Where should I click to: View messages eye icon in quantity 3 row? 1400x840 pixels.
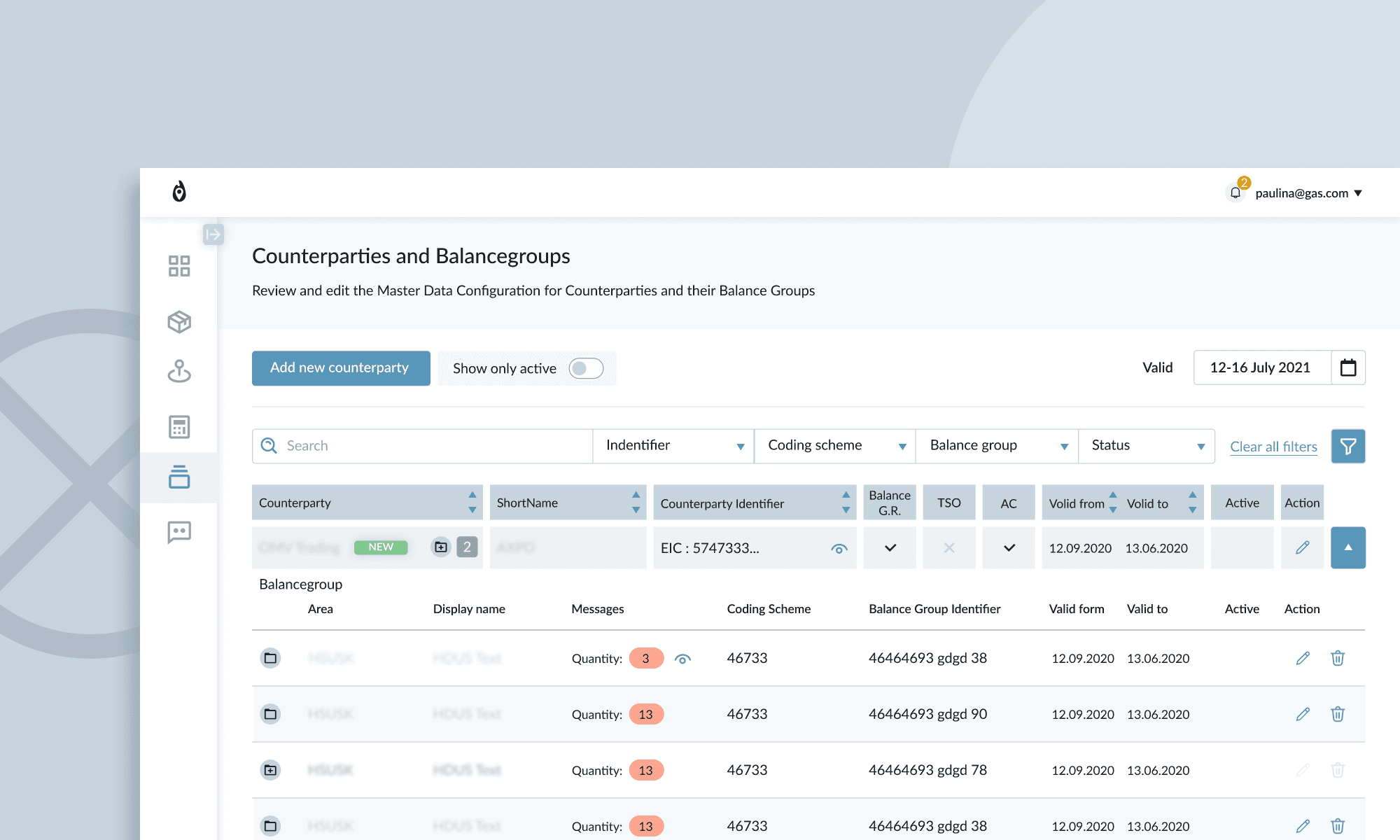682,659
